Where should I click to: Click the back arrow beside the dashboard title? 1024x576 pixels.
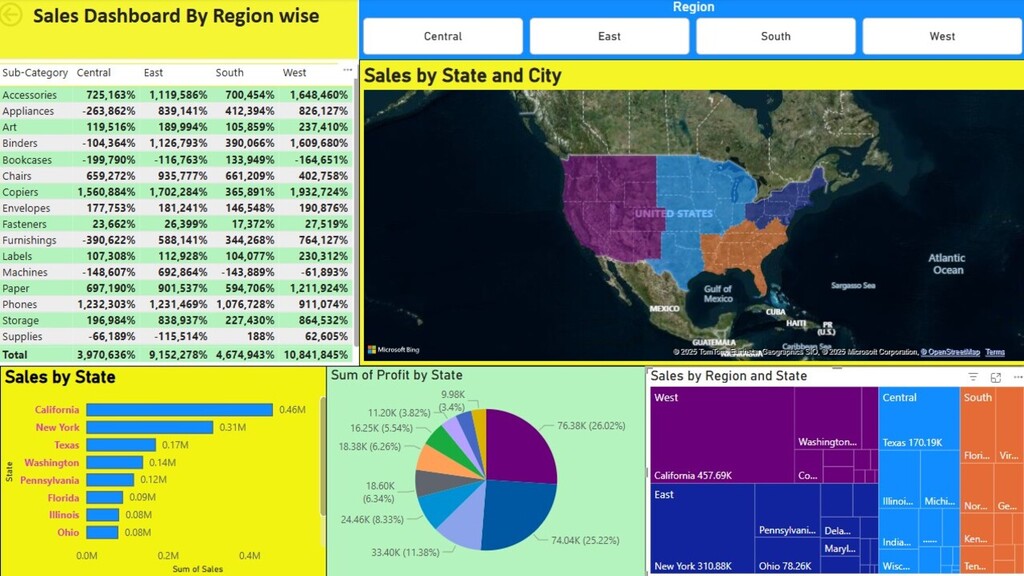[11, 15]
